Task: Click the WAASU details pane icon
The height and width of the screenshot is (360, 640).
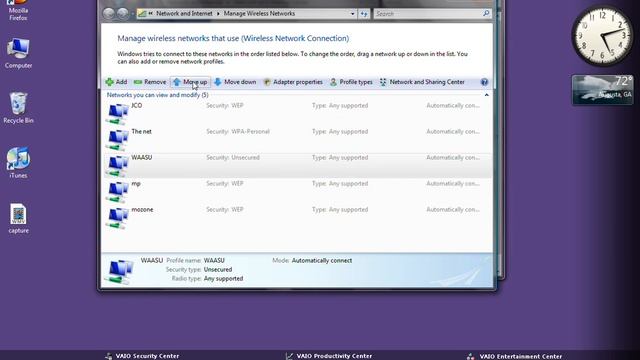Action: (x=119, y=271)
